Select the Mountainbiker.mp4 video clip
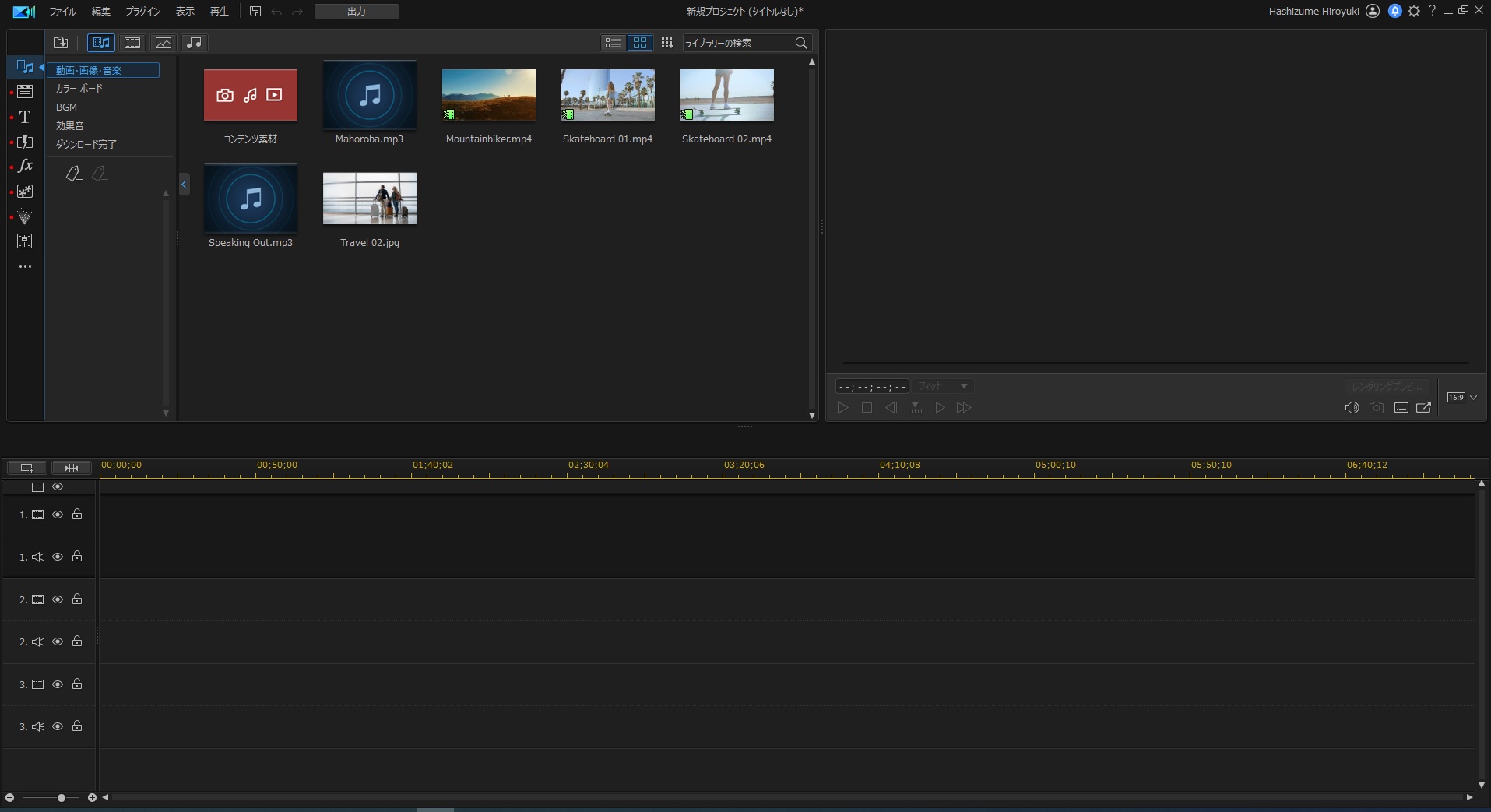This screenshot has height=812, width=1491. click(x=489, y=95)
